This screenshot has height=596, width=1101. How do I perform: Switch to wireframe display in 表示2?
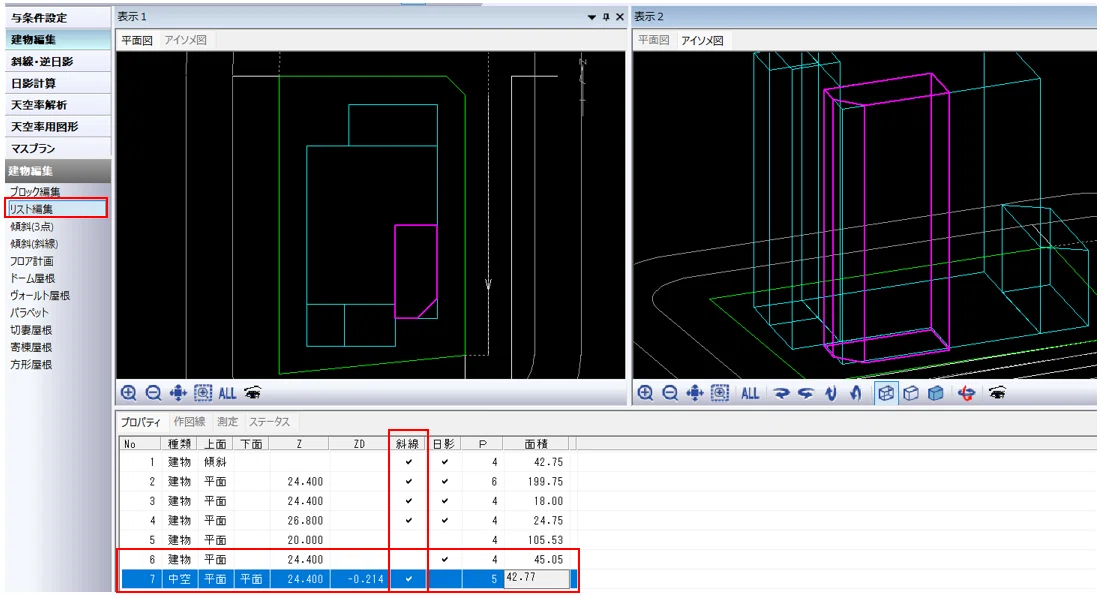(886, 393)
